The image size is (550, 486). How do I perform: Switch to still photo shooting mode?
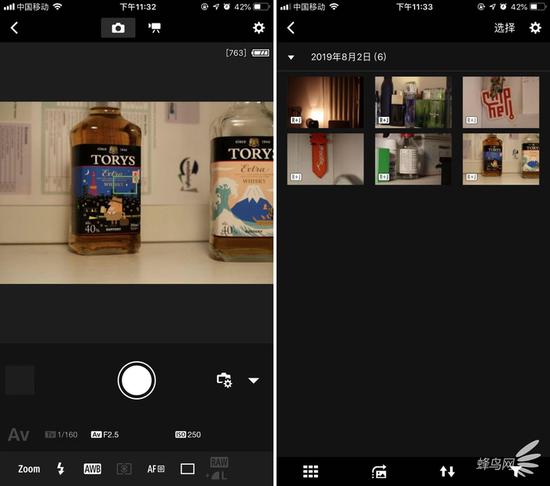[x=118, y=28]
